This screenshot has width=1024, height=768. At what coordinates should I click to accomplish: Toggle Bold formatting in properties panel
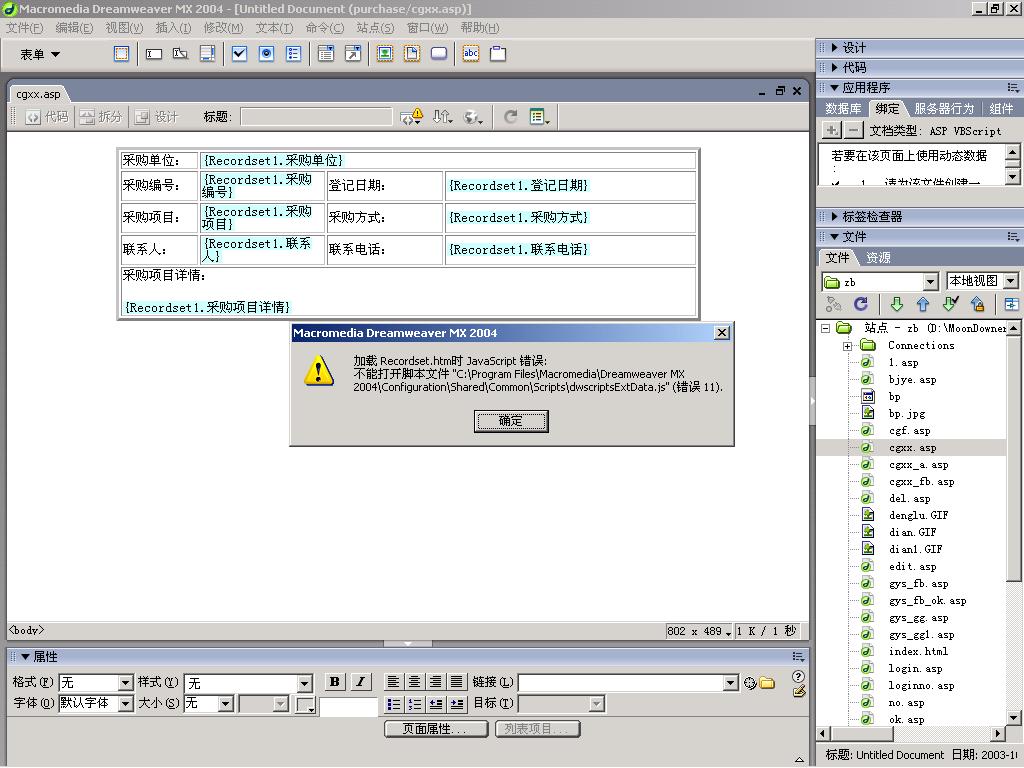[335, 682]
